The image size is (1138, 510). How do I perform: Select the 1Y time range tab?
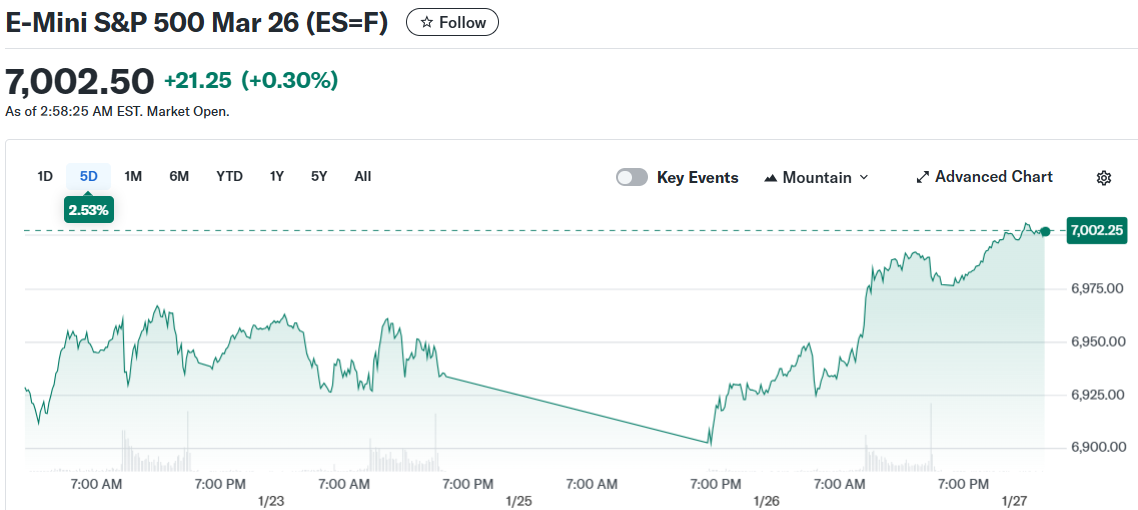277,176
